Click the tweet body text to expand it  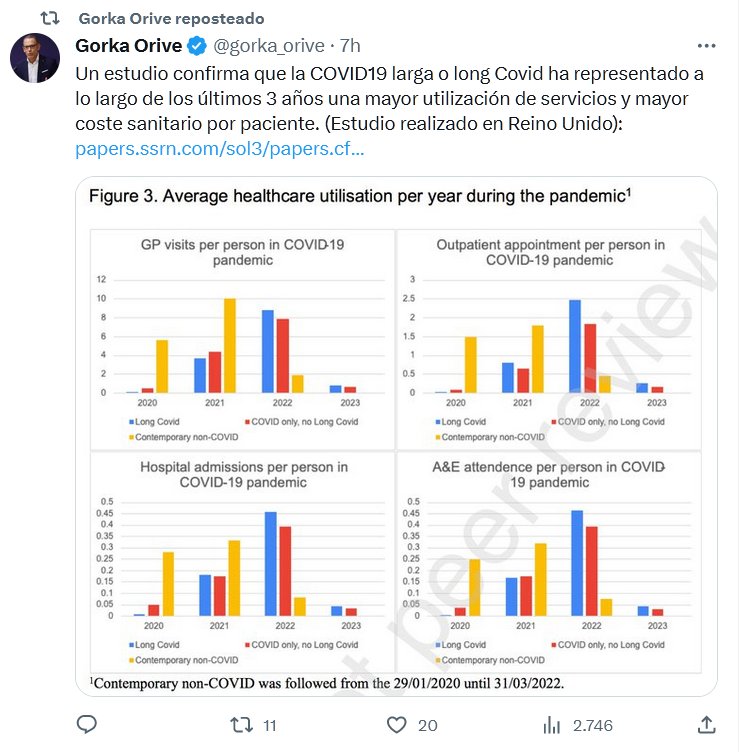390,98
